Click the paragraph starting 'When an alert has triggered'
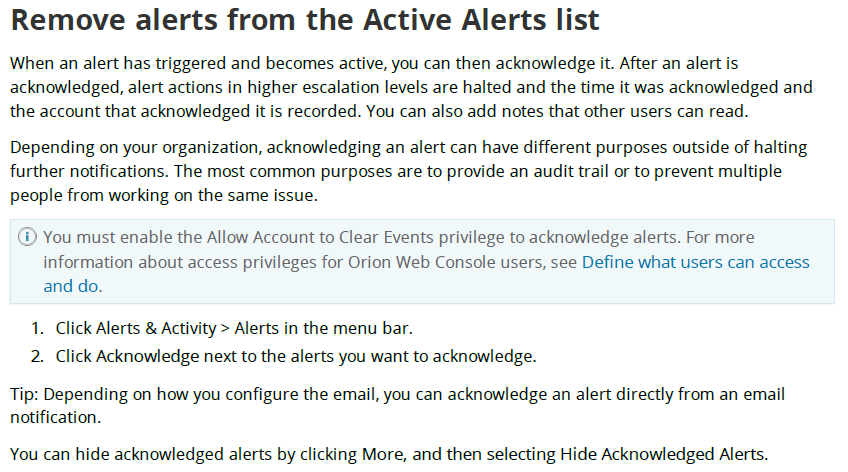This screenshot has width=848, height=472. (x=411, y=87)
